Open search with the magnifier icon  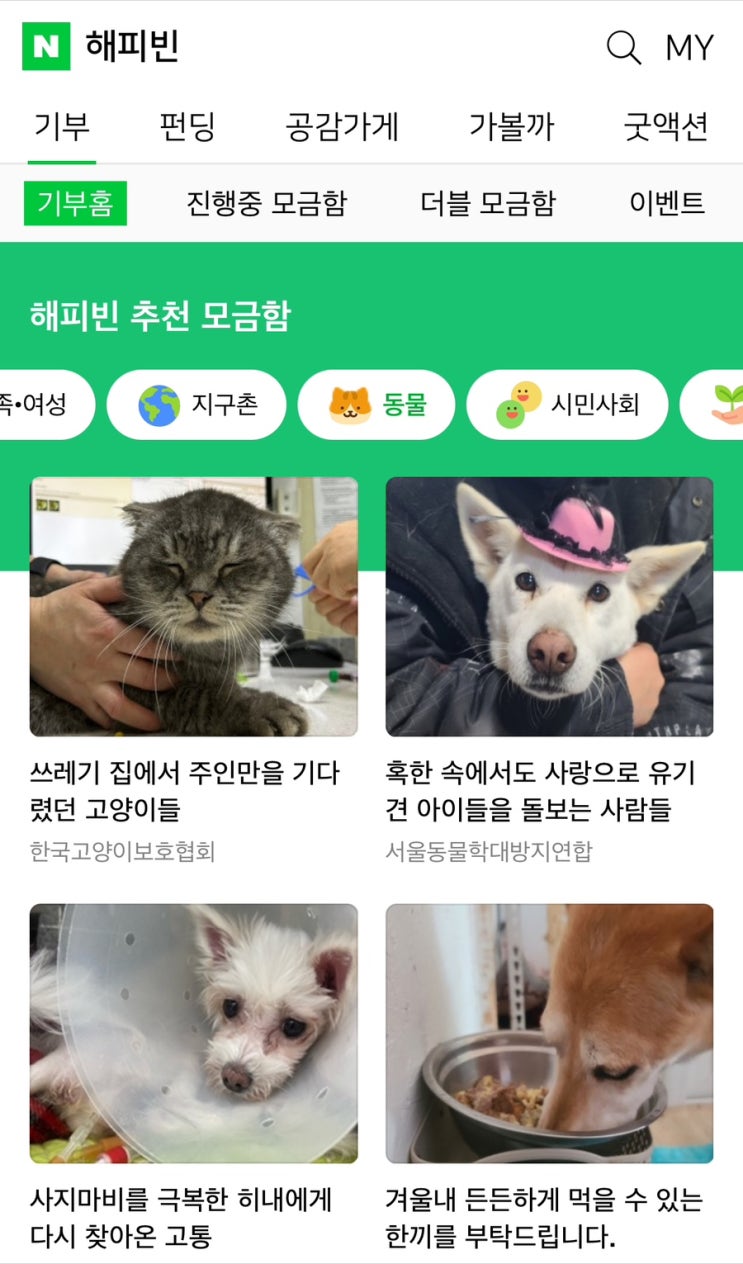[x=624, y=47]
